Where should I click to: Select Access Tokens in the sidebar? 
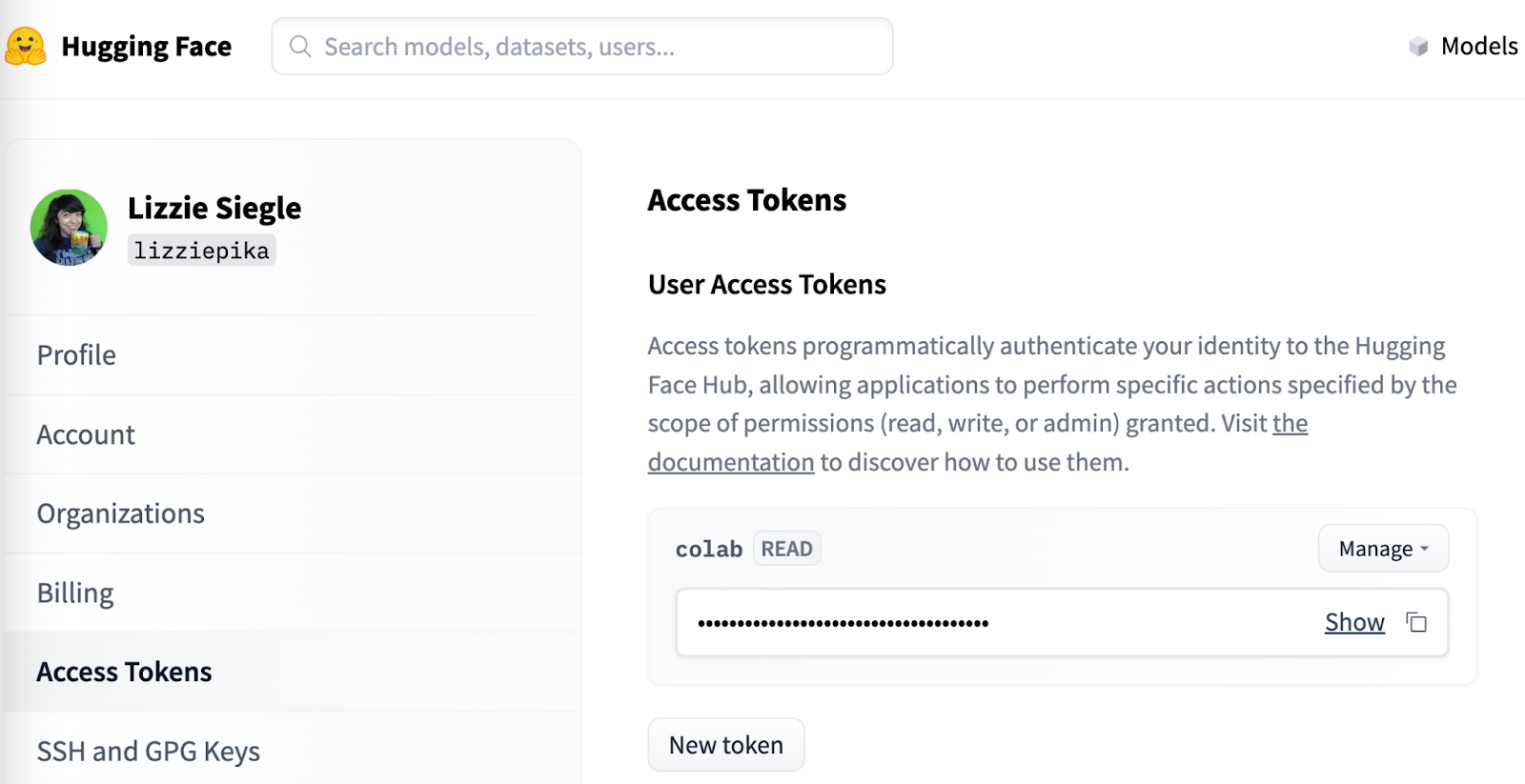point(293,672)
